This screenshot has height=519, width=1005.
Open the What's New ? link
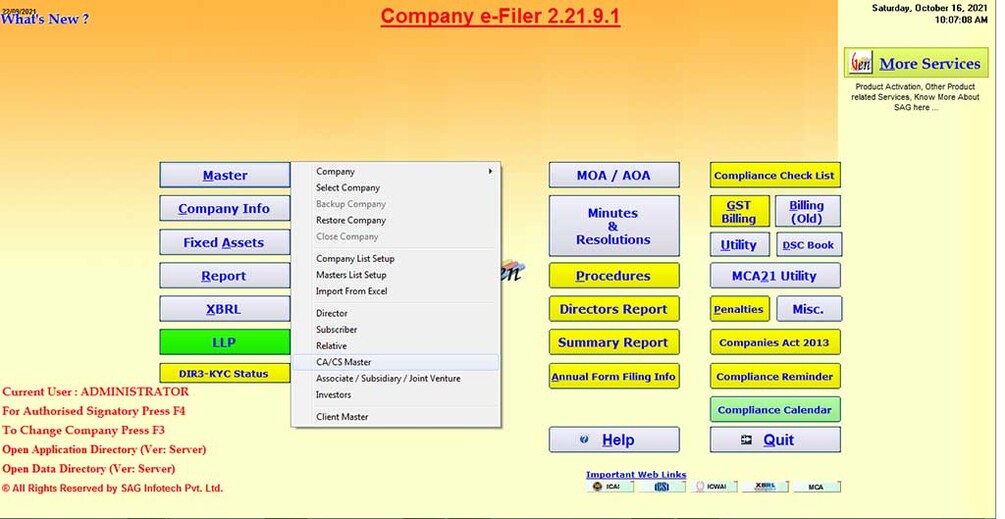click(x=44, y=19)
